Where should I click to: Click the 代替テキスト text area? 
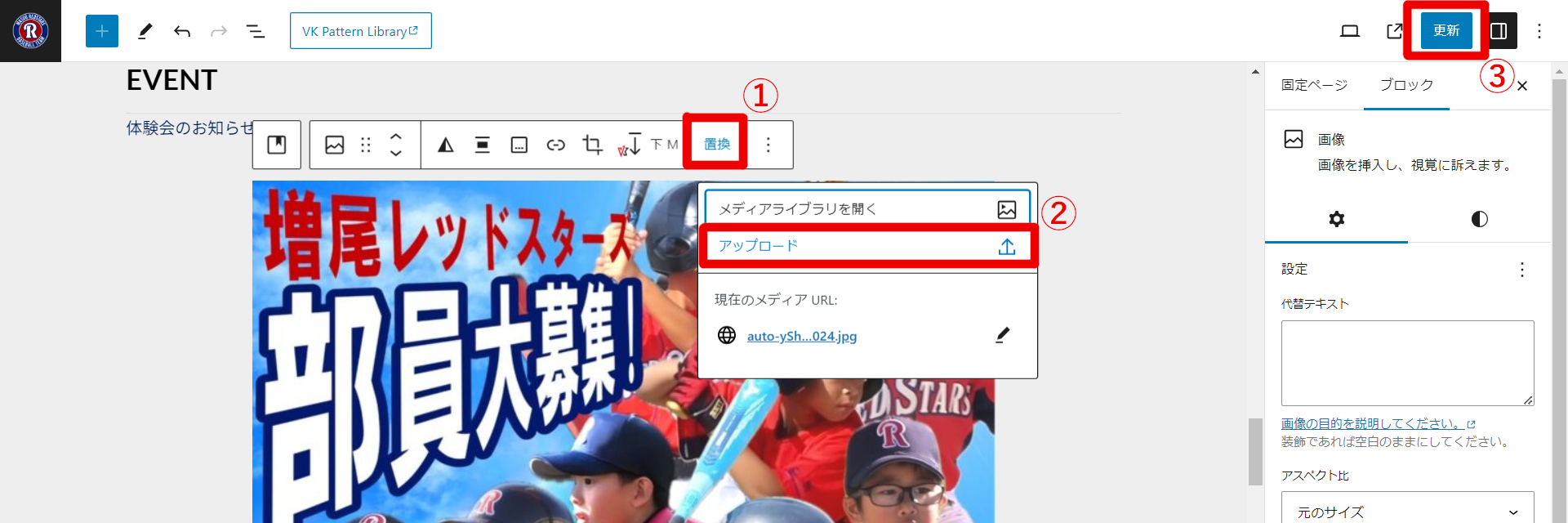[1406, 362]
